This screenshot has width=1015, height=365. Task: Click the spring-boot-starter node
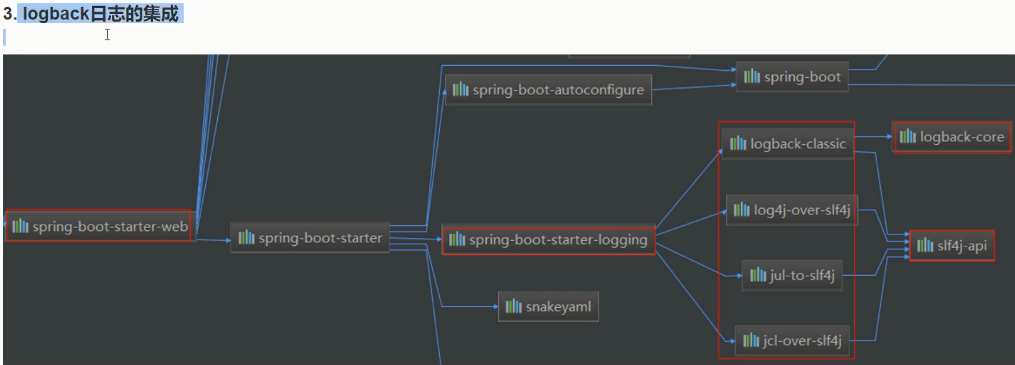pos(309,238)
